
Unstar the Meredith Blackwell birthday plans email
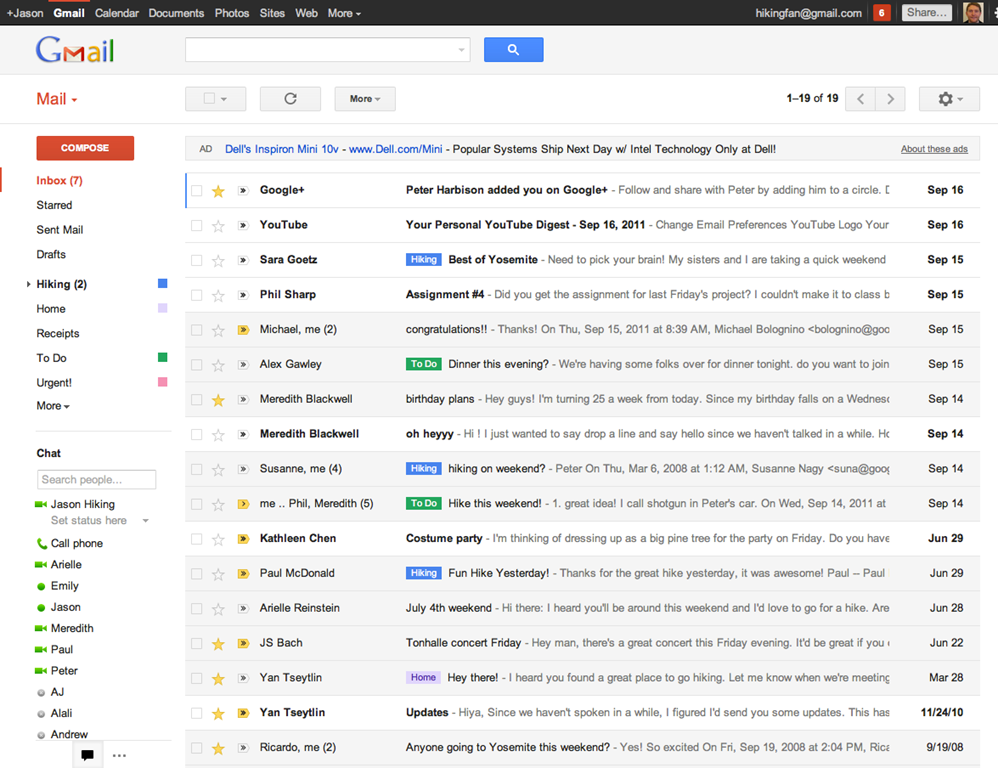point(218,400)
